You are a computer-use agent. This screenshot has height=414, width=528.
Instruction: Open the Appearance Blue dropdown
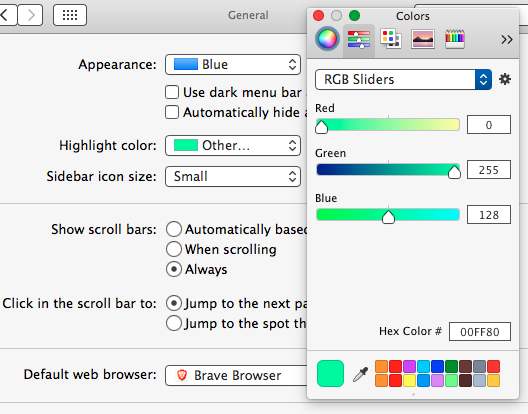point(233,64)
